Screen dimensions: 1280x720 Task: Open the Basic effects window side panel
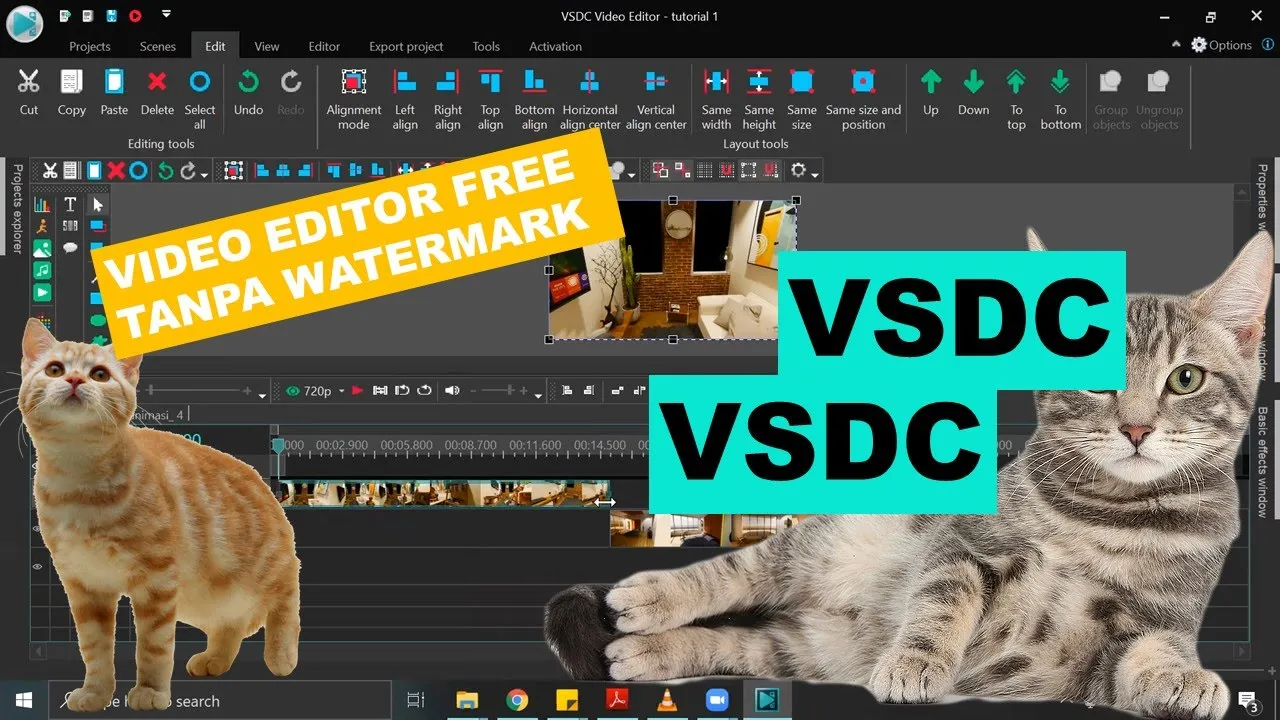coord(1263,461)
